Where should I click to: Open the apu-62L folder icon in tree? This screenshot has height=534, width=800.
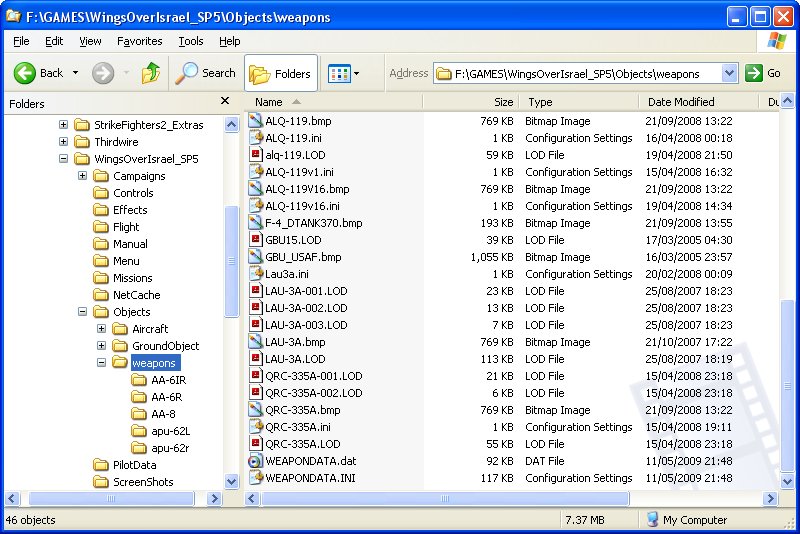pos(139,431)
